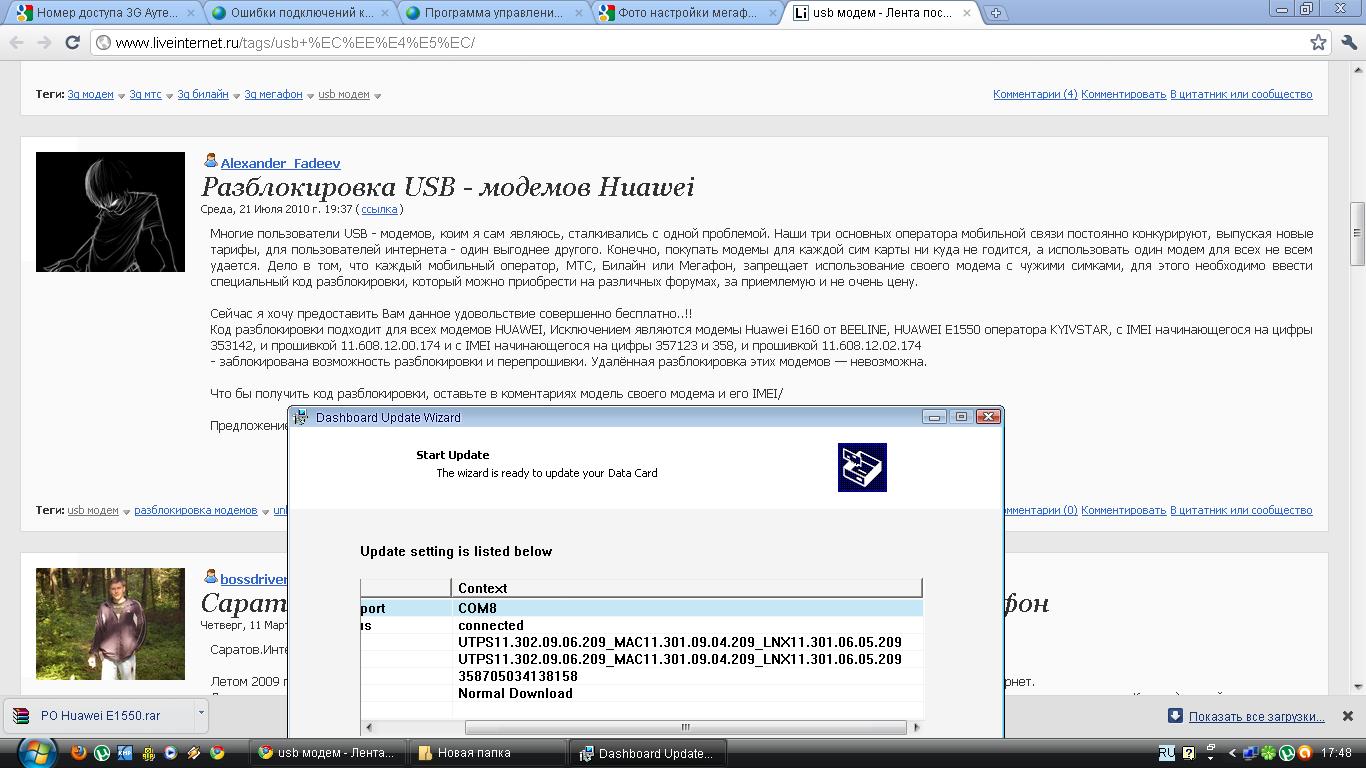Select the 'usb модем - Лента' tab
This screenshot has height=768, width=1366.
881,14
